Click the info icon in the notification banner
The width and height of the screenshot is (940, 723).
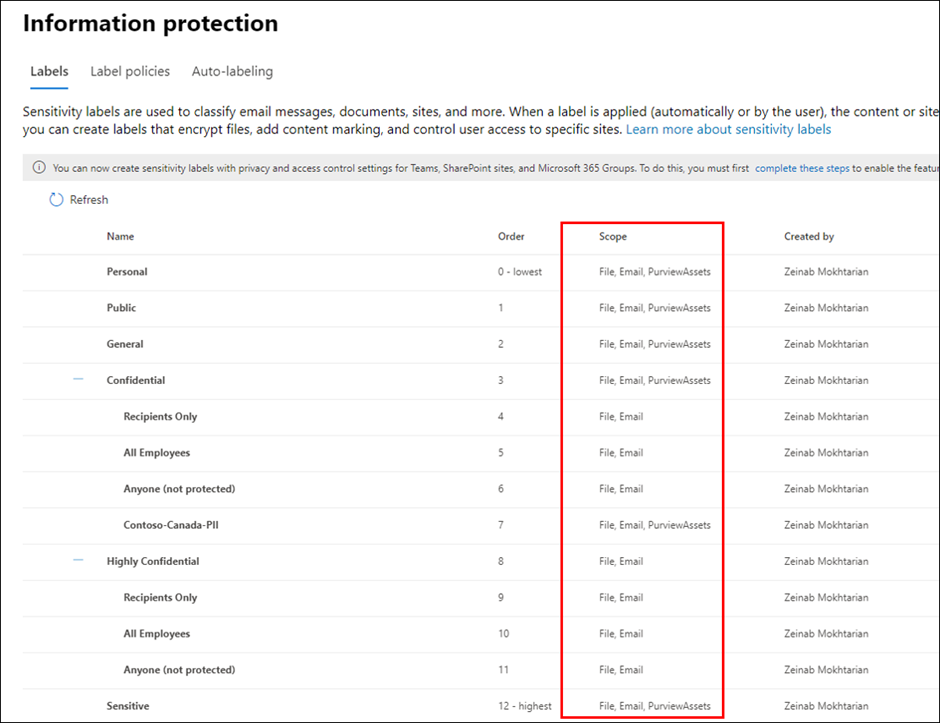coord(39,167)
